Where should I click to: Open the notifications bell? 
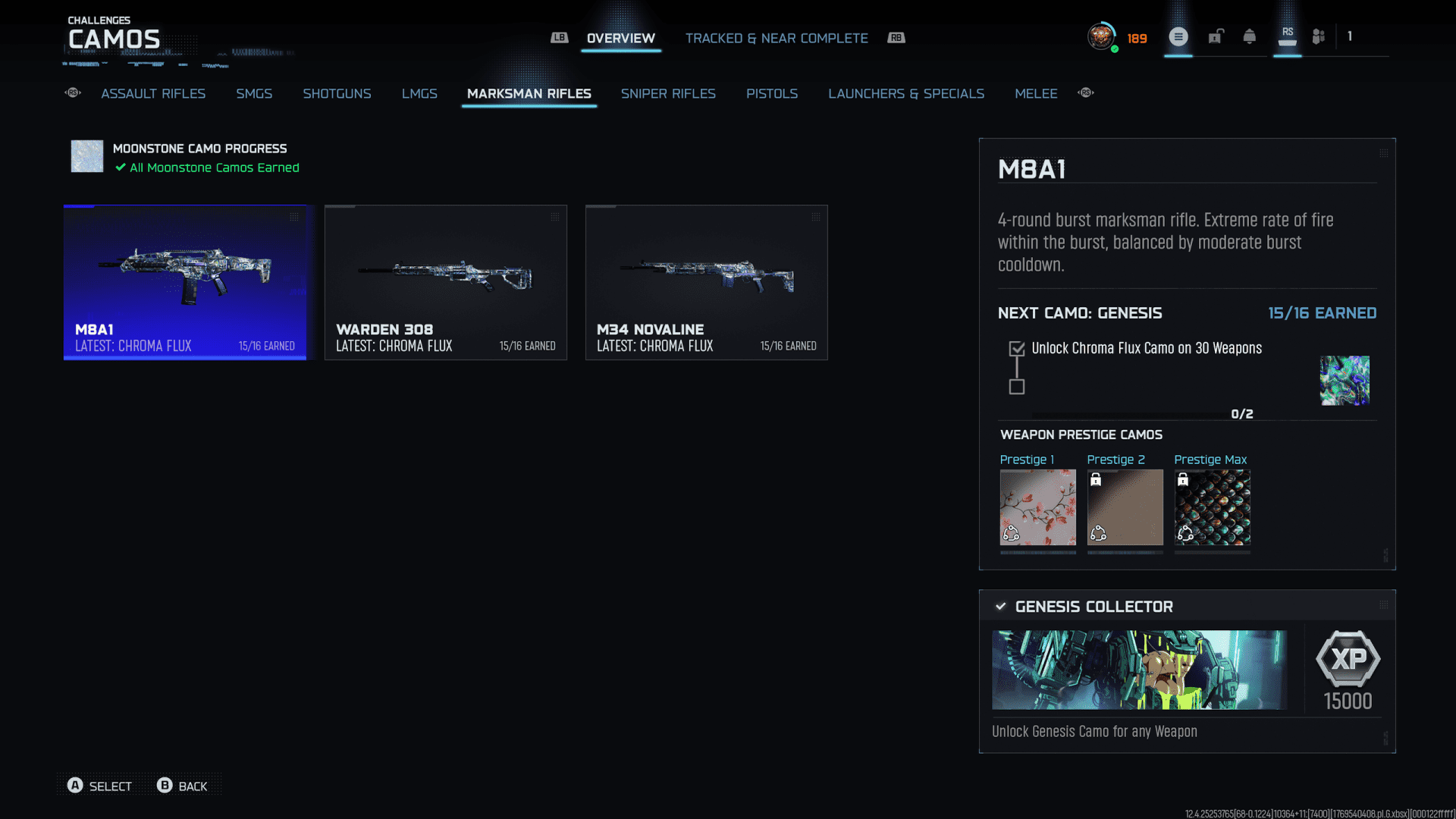[x=1249, y=36]
